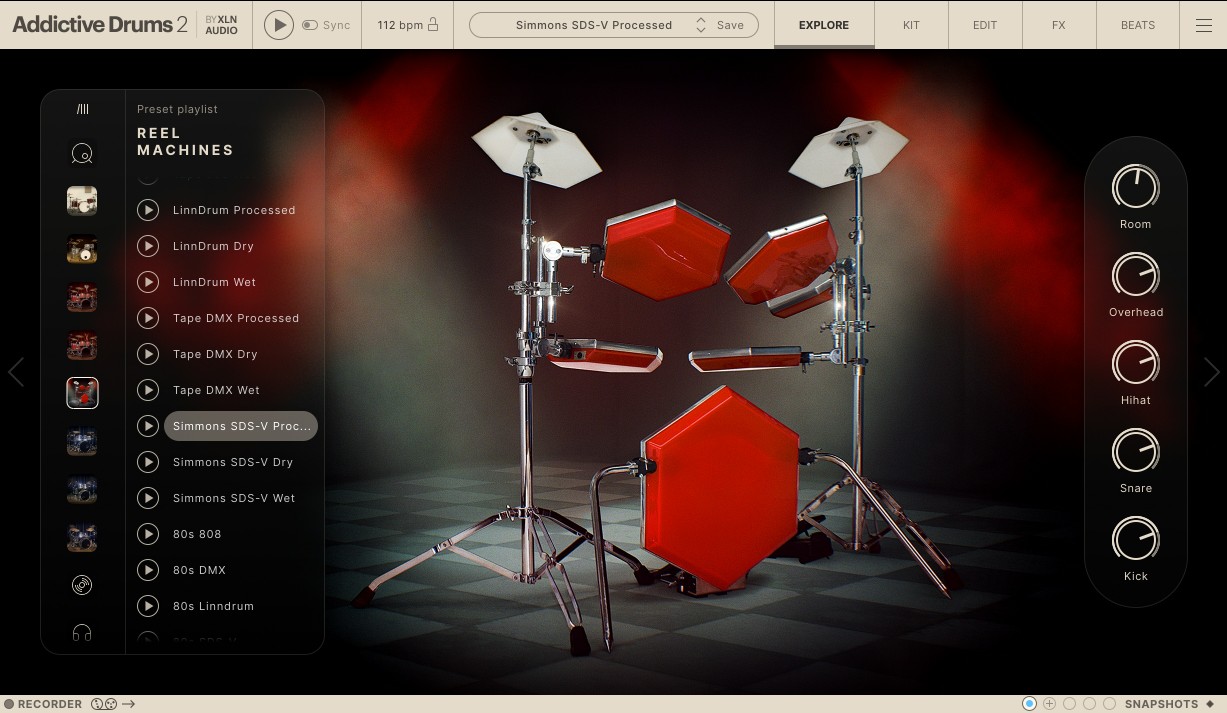The height and width of the screenshot is (713, 1227).
Task: Click the Recorder record dot
Action: pyautogui.click(x=9, y=704)
